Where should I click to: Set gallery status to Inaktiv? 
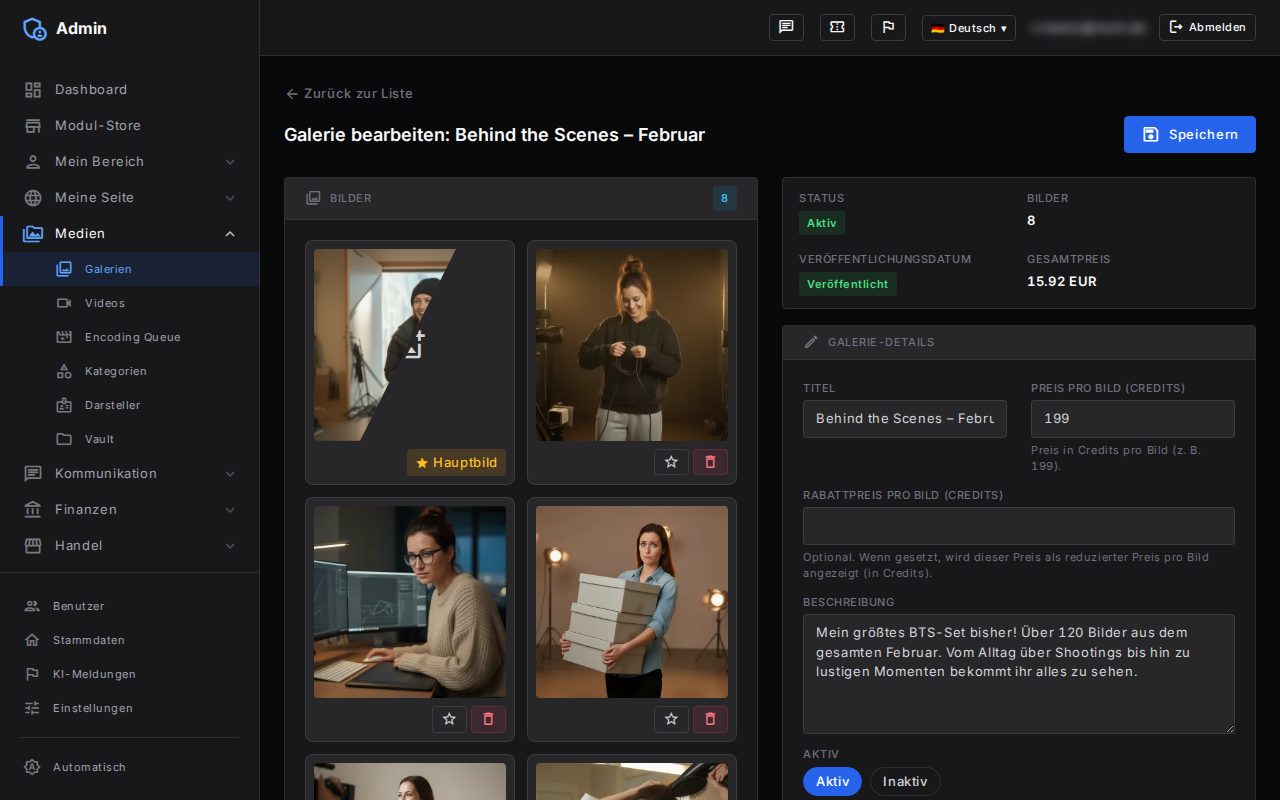point(905,781)
